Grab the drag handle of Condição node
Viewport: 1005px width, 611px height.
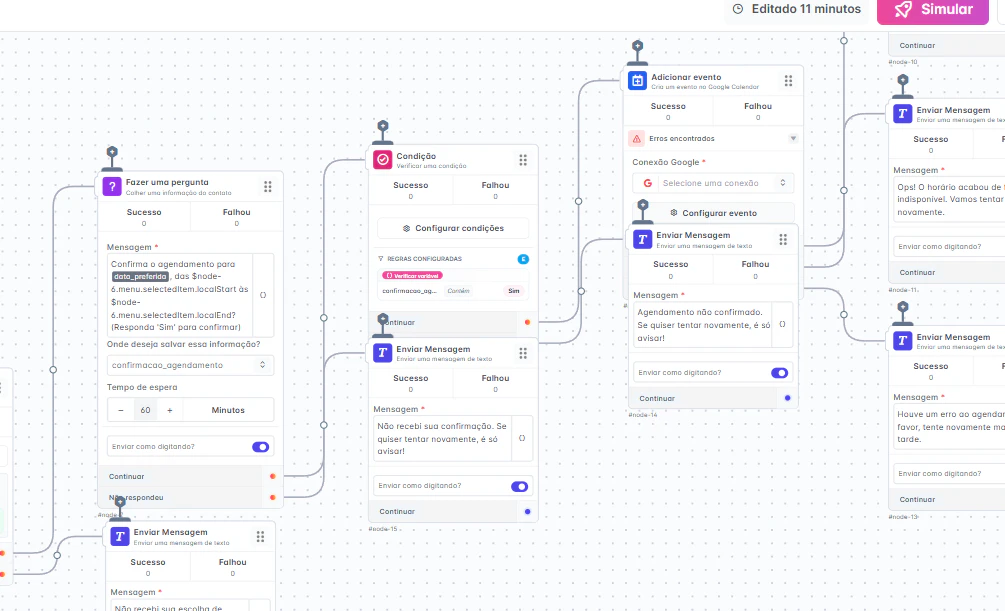(523, 160)
